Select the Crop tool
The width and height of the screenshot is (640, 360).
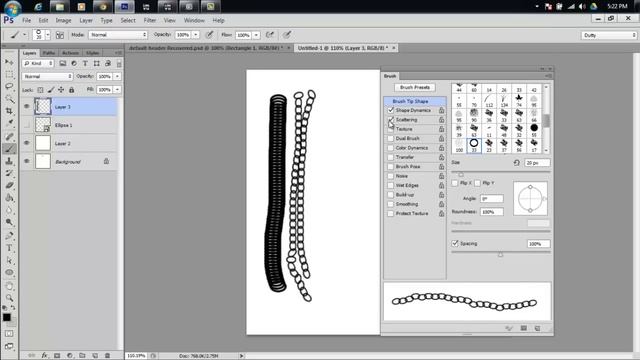click(x=9, y=111)
